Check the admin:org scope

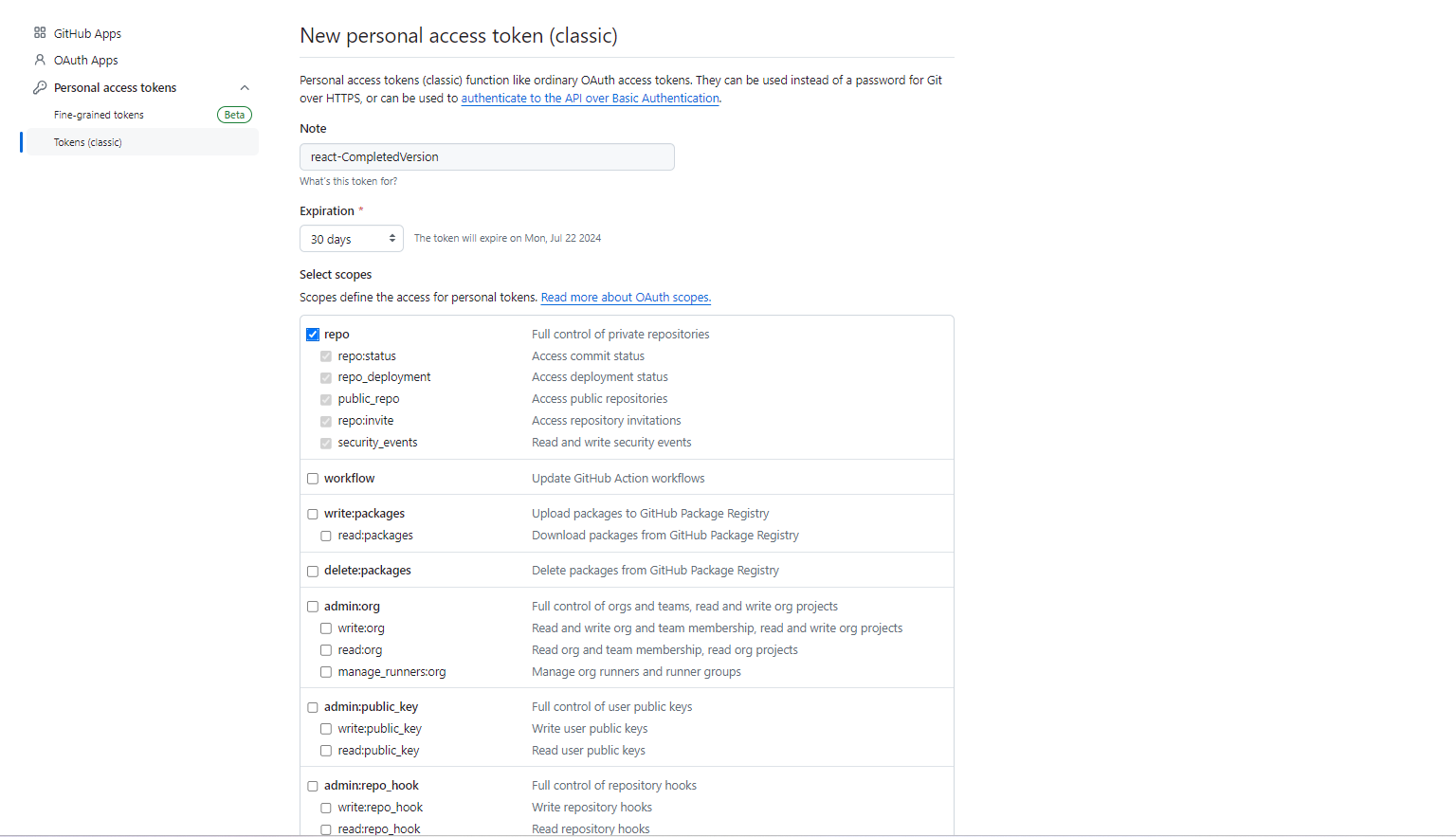313,606
